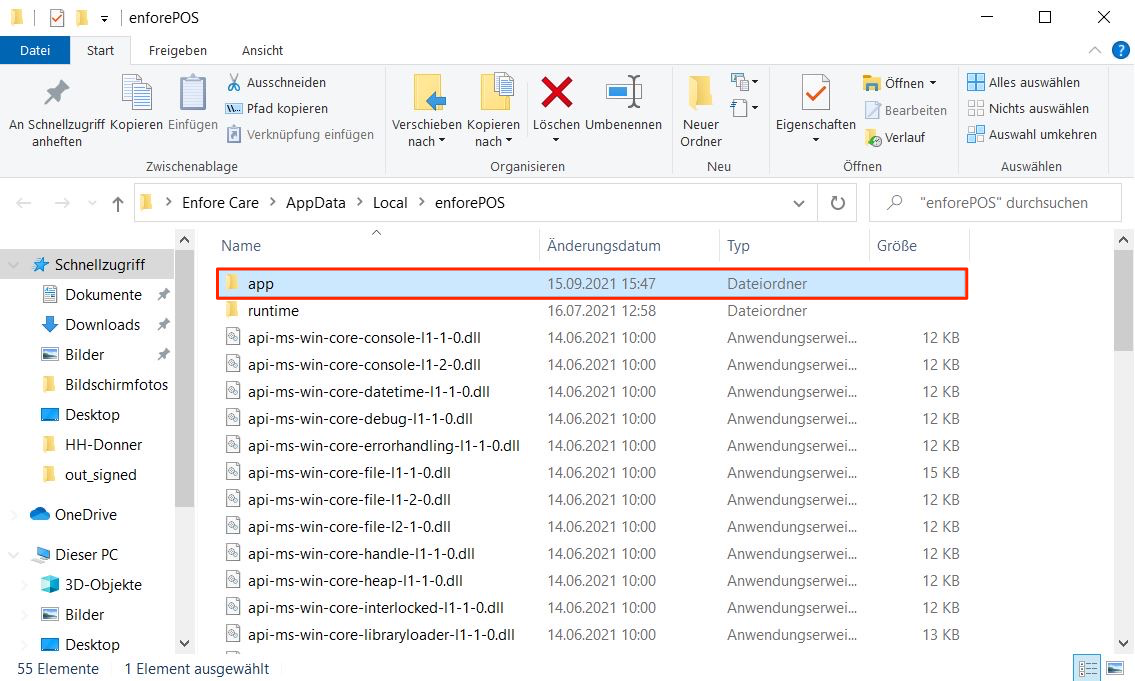Screen dimensions: 1135x681
Task: Switch to the Freigeben ribbon tab
Action: [x=177, y=51]
